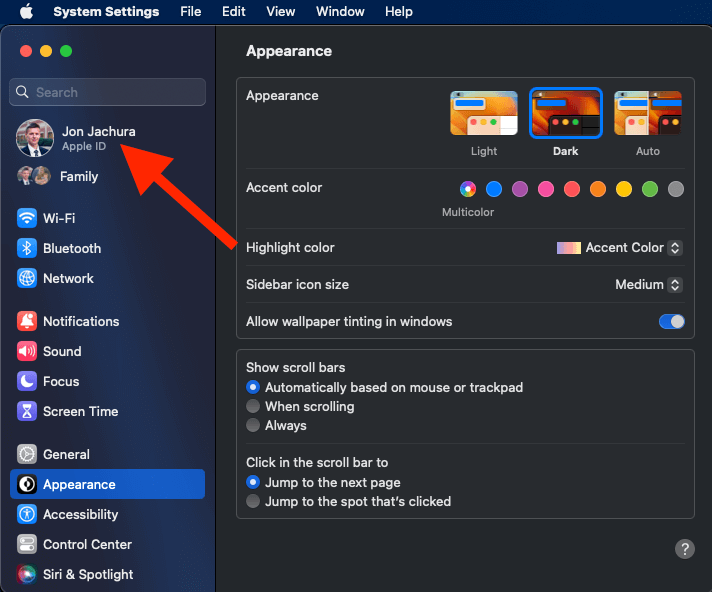
Task: Pick the purple accent color
Action: pyautogui.click(x=520, y=189)
